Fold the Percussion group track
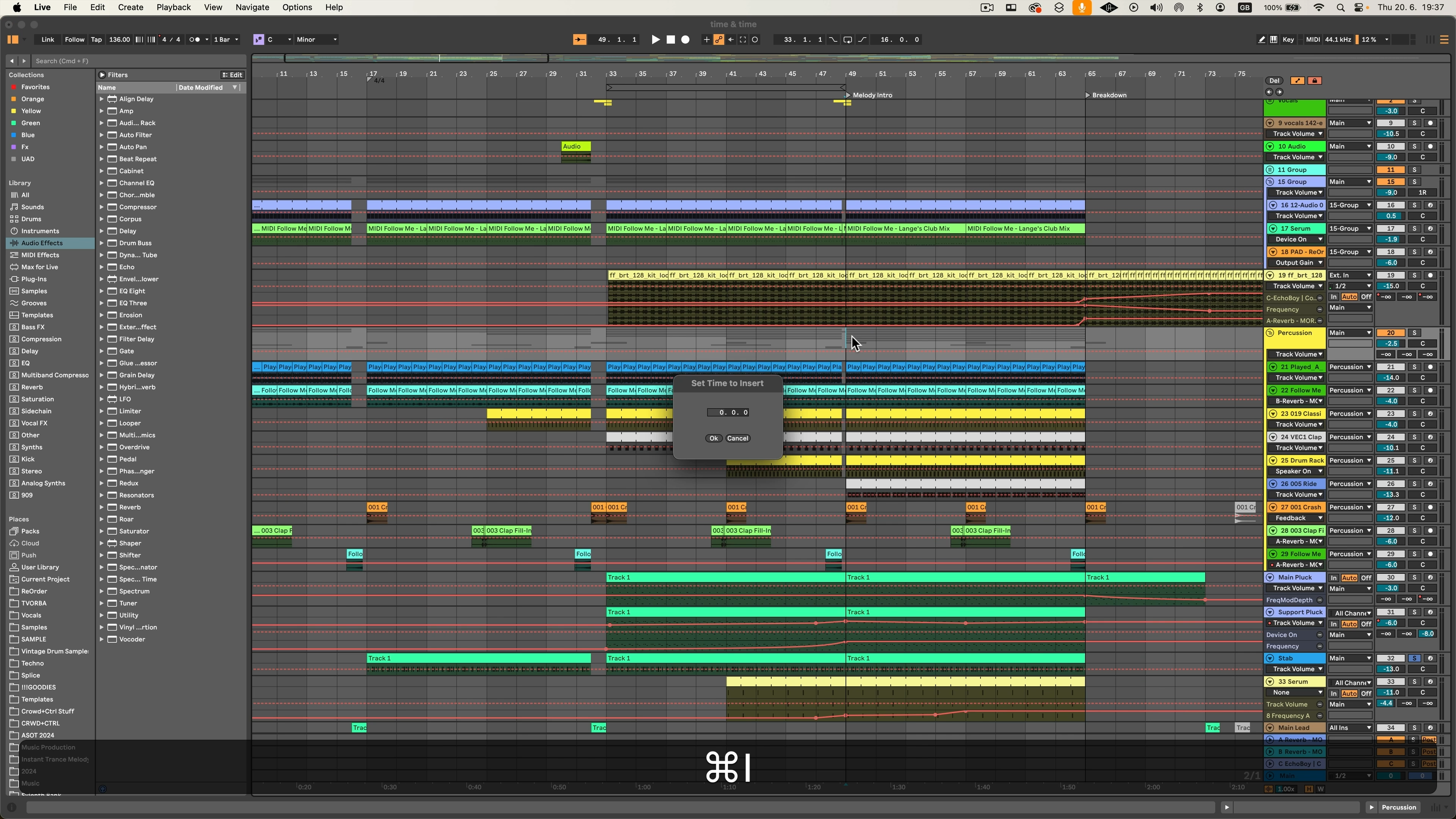Image resolution: width=1456 pixels, height=819 pixels. coord(1269,333)
